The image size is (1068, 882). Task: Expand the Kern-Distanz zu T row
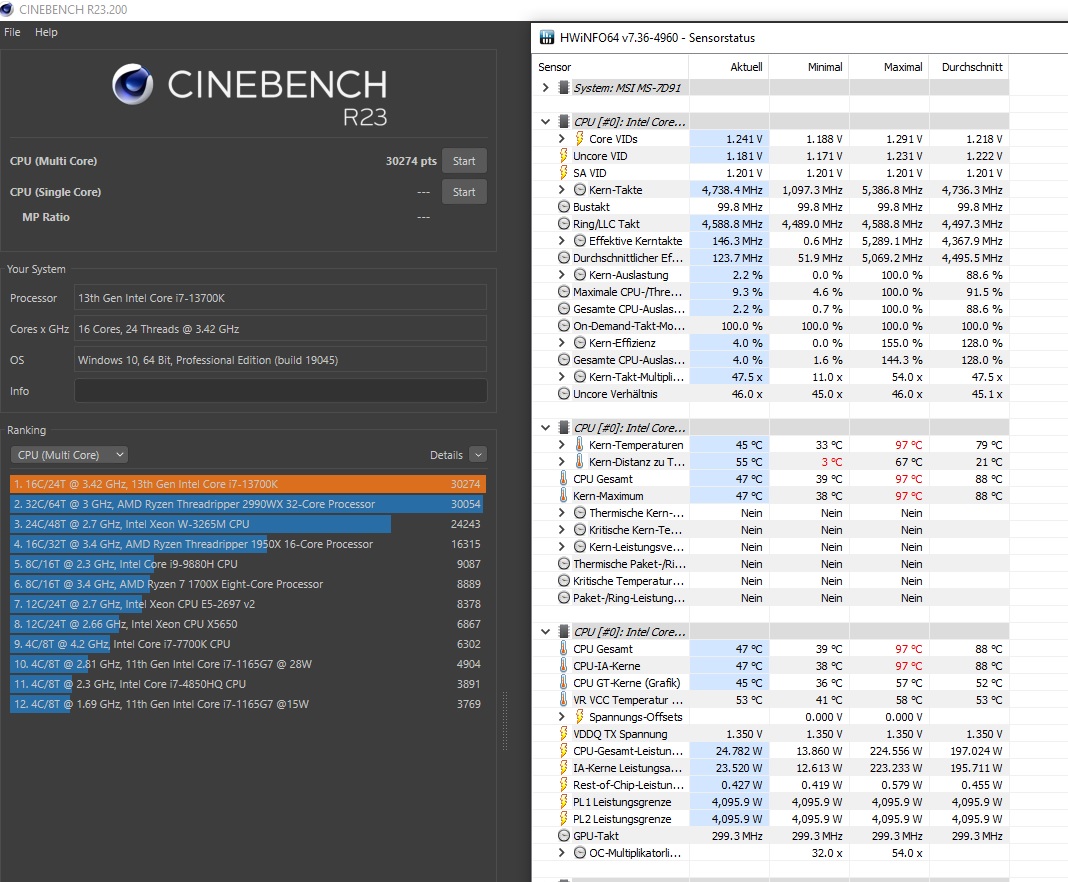[x=562, y=462]
